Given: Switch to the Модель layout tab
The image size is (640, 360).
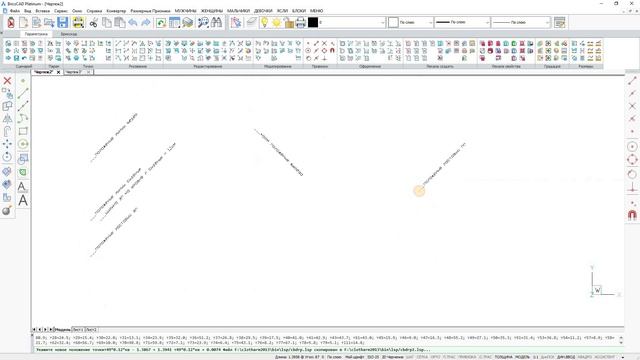Looking at the screenshot, I should click(62, 329).
